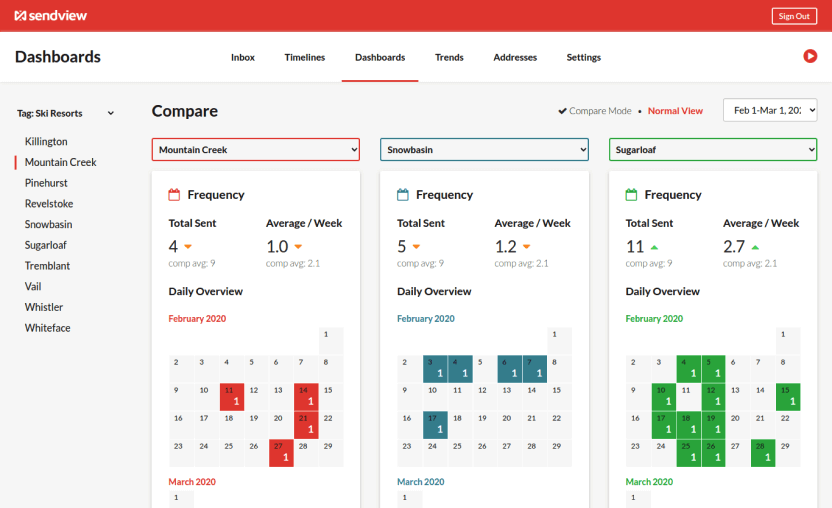Click Sugarloaf Total Sent up arrow
Viewport: 832px width, 508px height.
[654, 247]
